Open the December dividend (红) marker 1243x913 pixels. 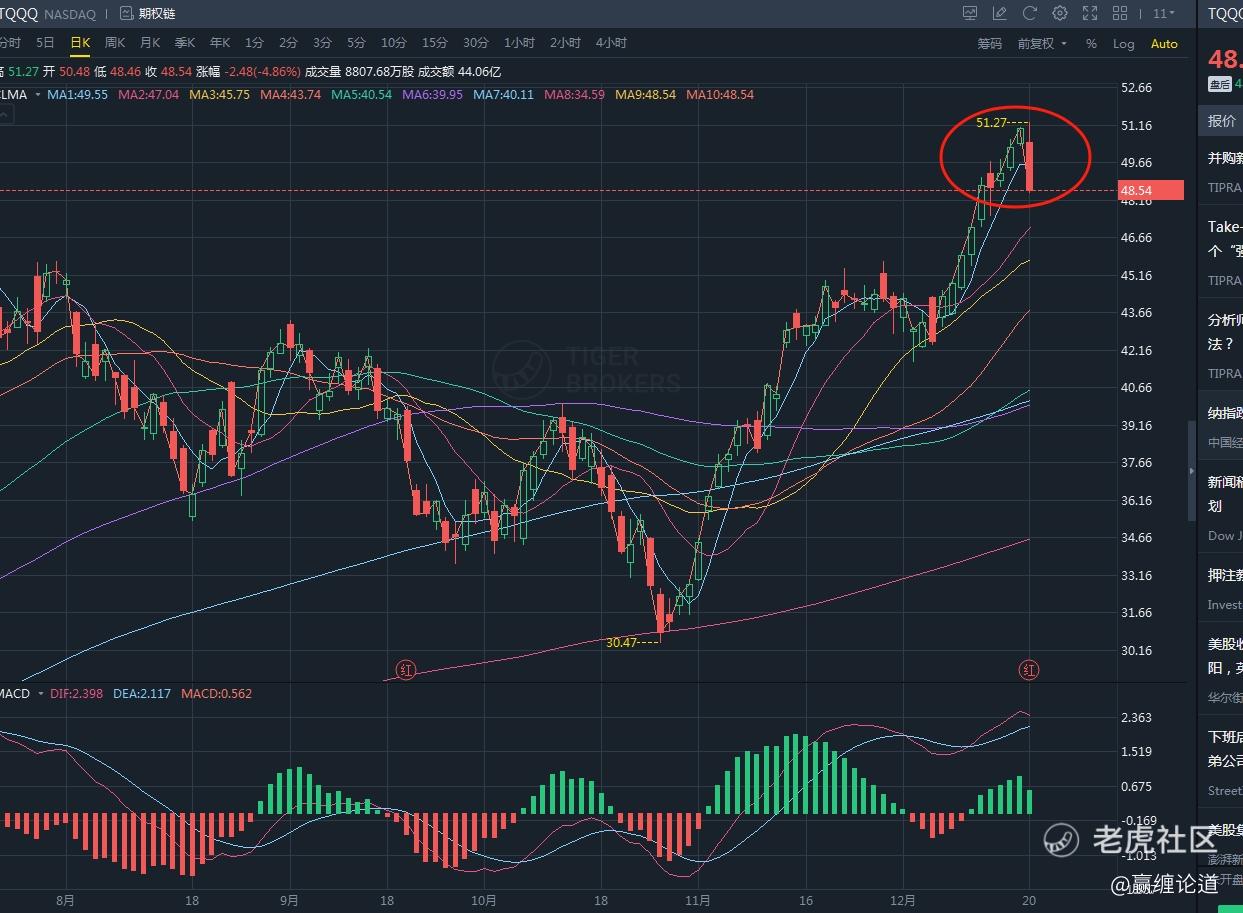1029,670
